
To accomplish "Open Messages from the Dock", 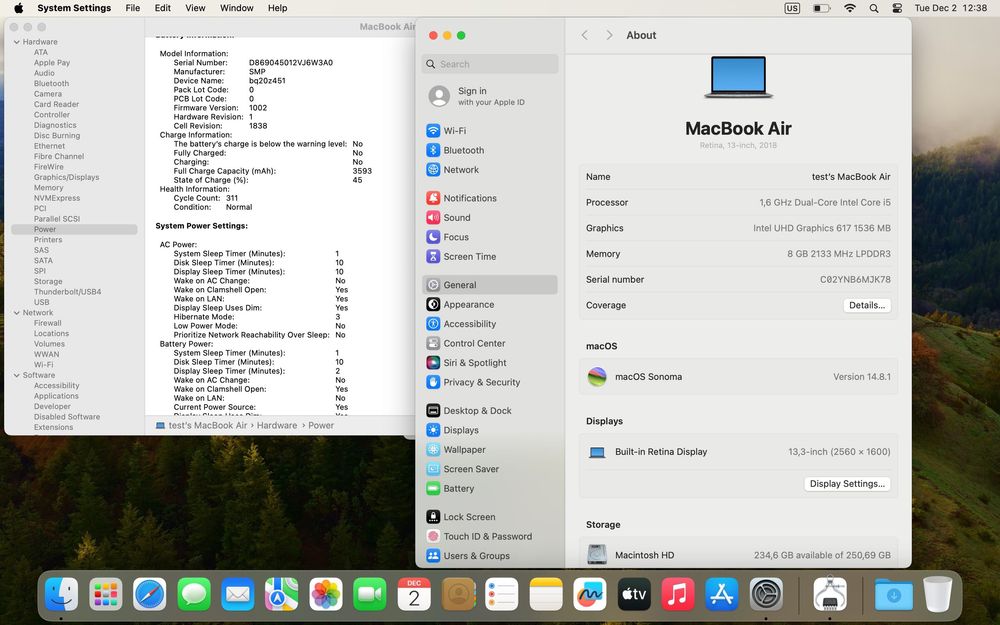I will pos(194,594).
